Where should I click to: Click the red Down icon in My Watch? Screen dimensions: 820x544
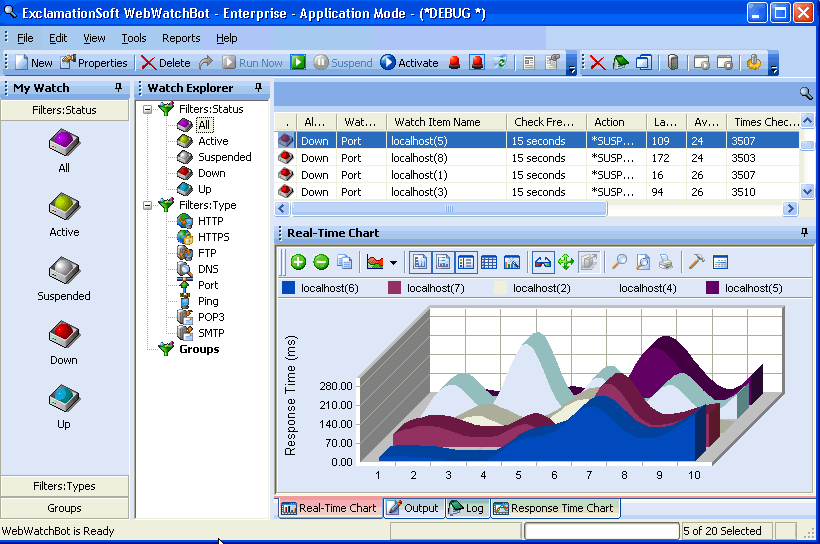tap(64, 335)
